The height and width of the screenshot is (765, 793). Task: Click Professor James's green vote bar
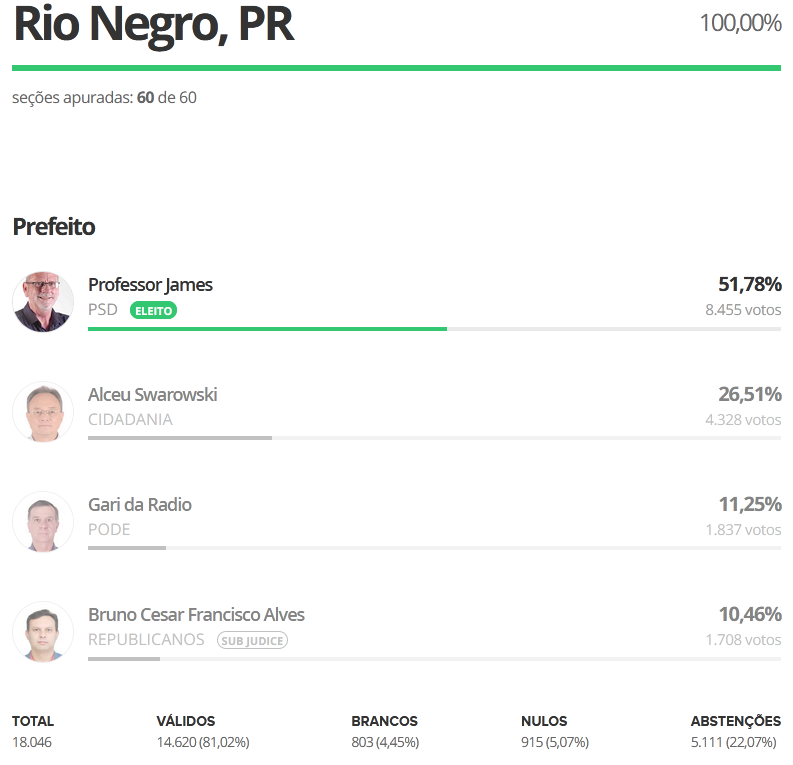coord(267,328)
